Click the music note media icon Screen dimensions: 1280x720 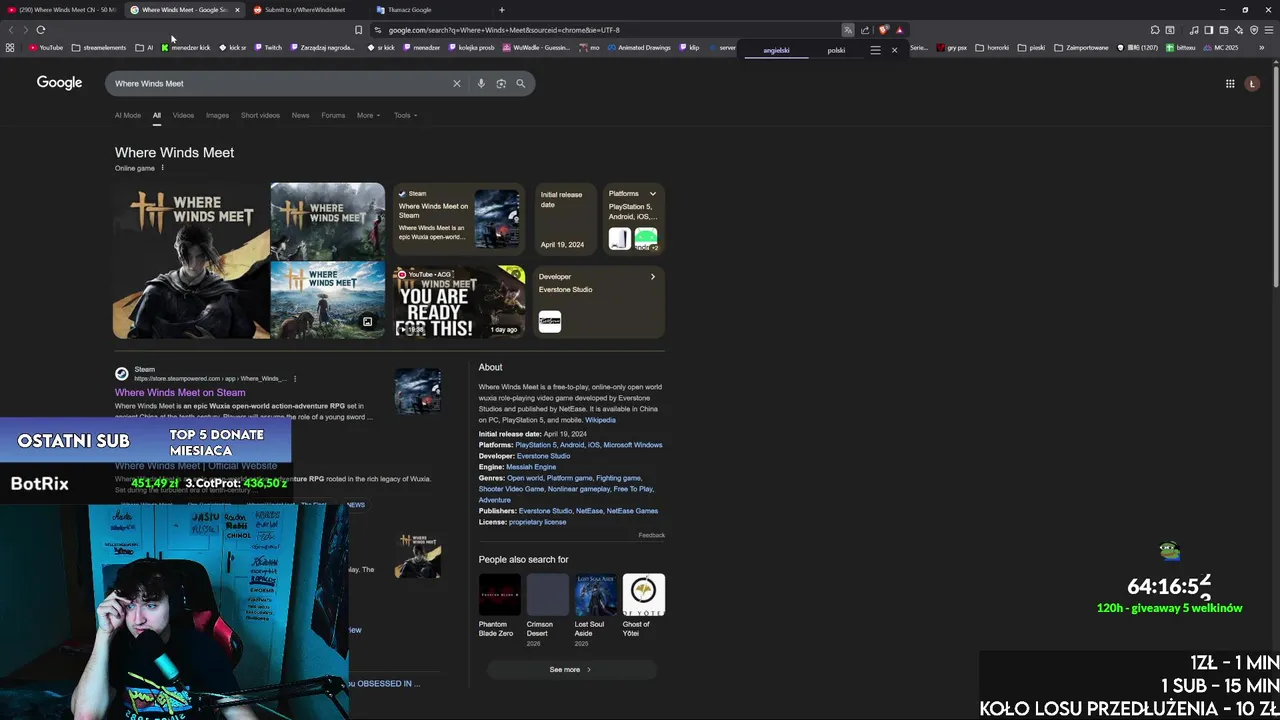click(1193, 30)
